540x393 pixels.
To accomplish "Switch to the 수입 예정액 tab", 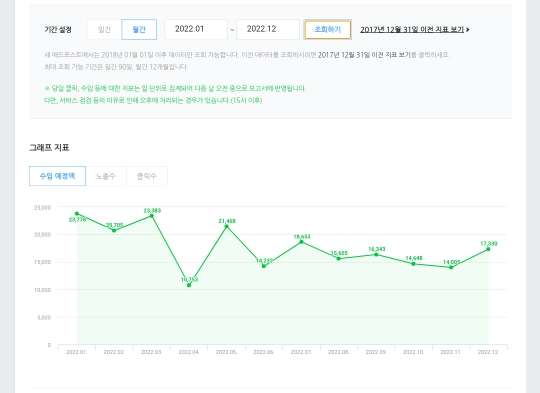I will (58, 176).
